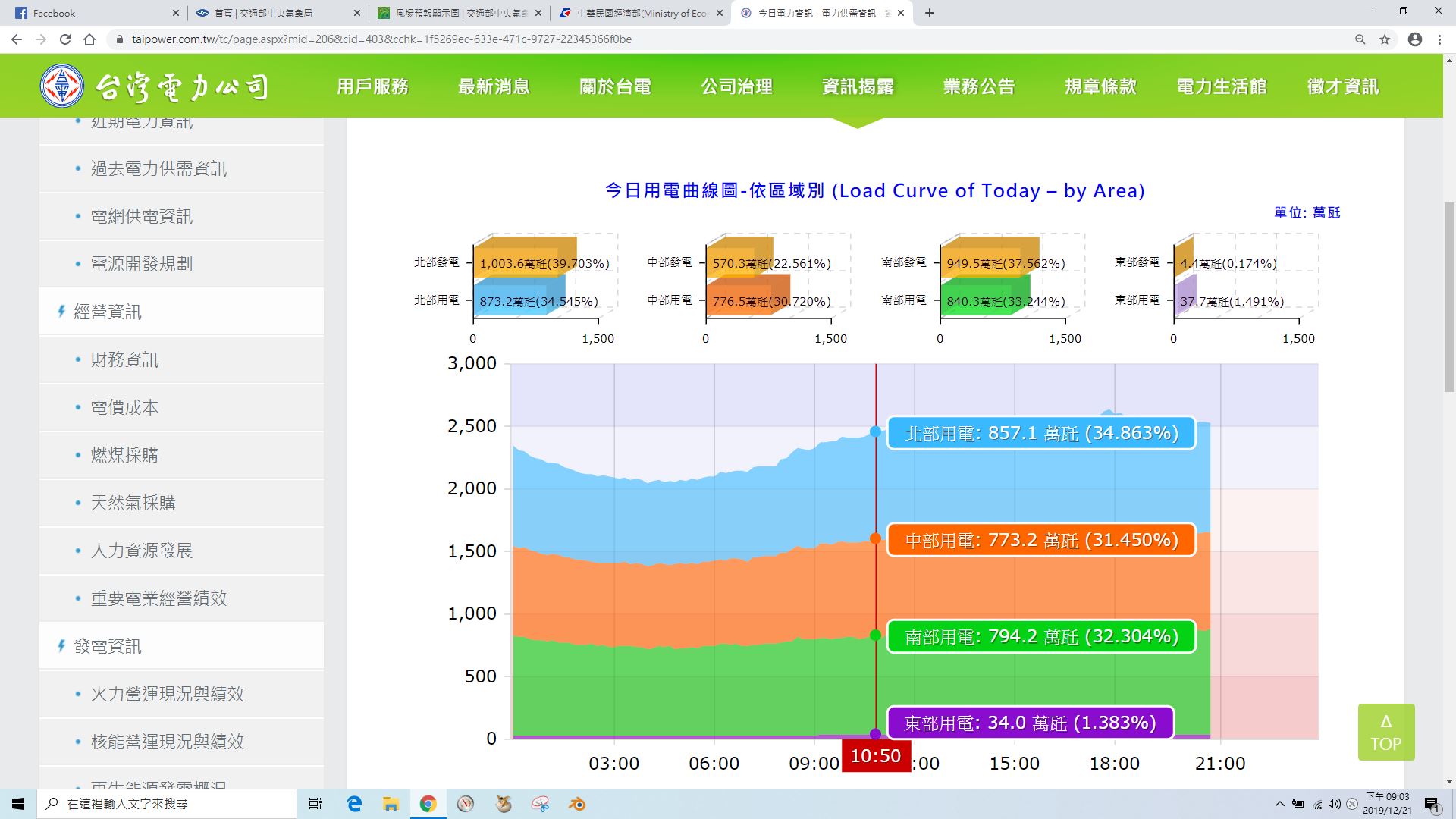Click the 東部用電 34.0 tooltip label

1030,723
